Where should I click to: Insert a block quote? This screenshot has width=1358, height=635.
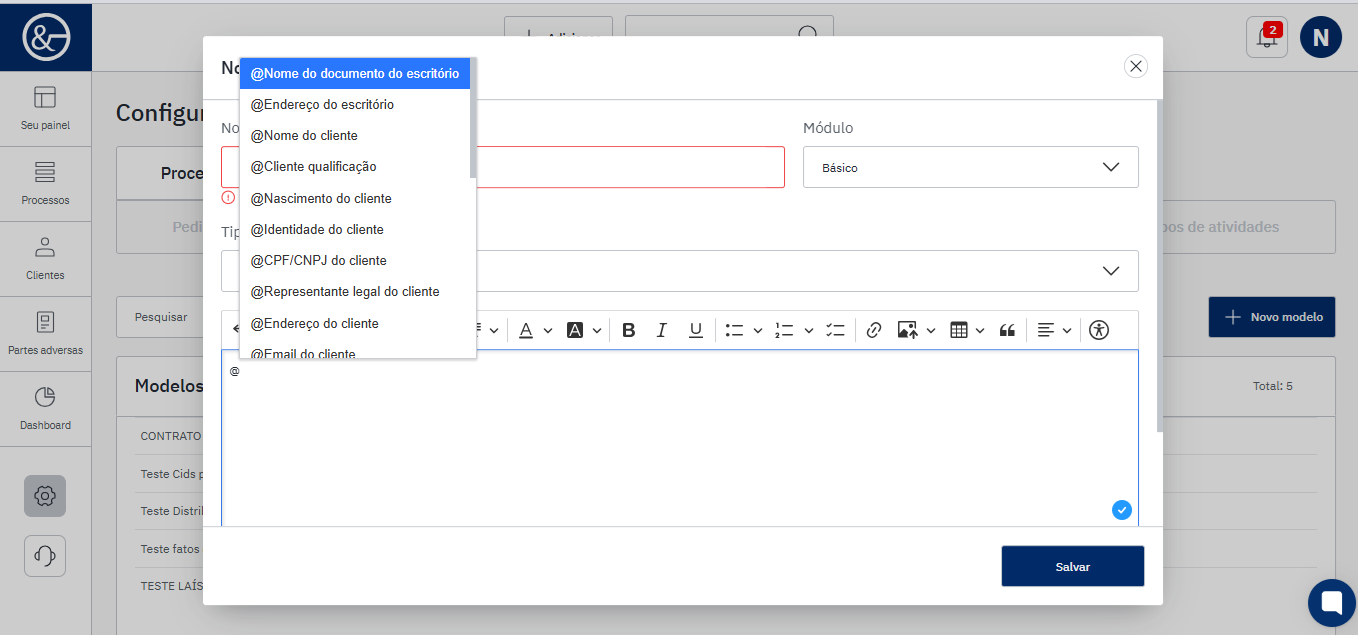pos(1008,330)
